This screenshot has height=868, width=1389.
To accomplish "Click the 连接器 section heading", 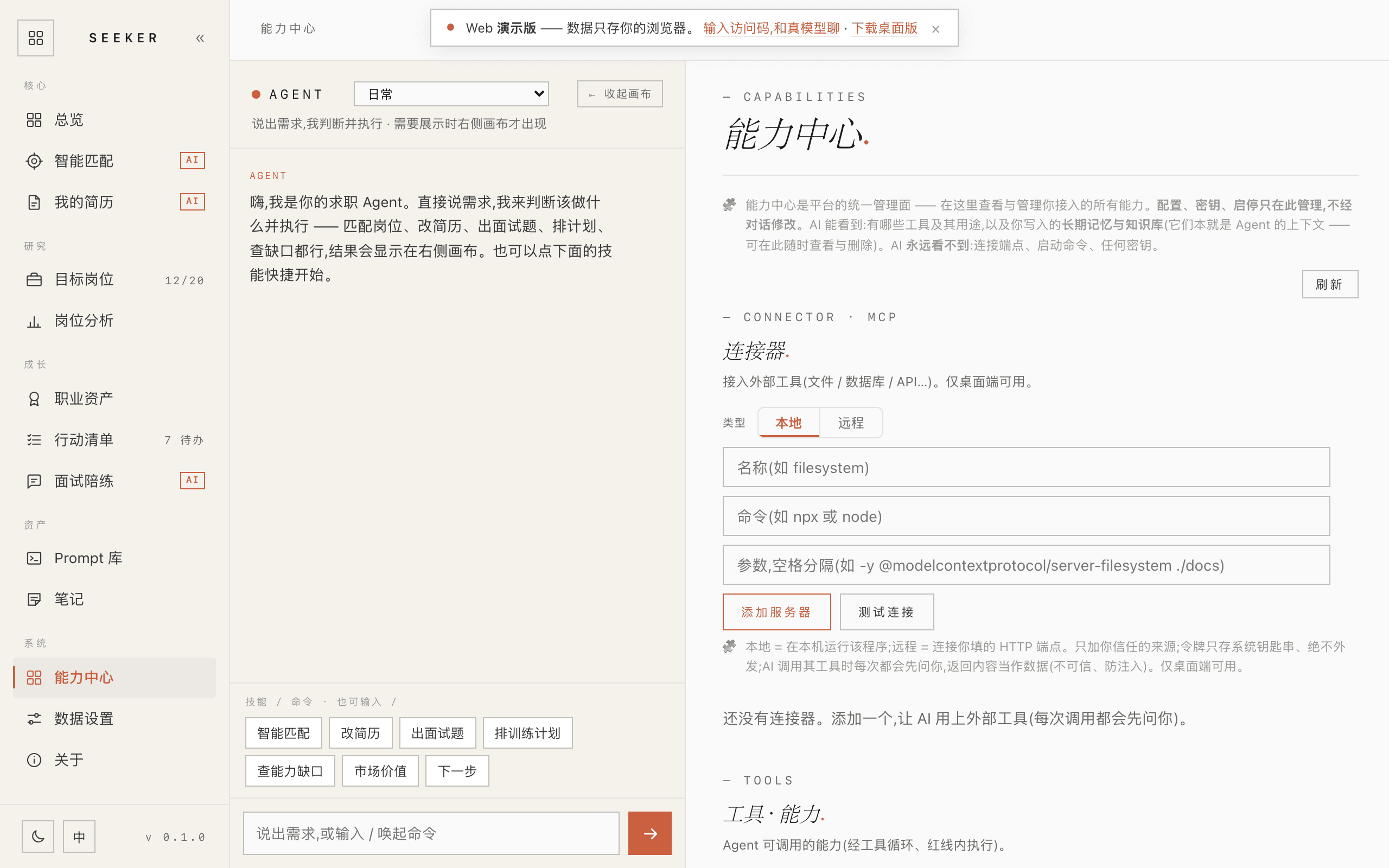I will tap(756, 351).
